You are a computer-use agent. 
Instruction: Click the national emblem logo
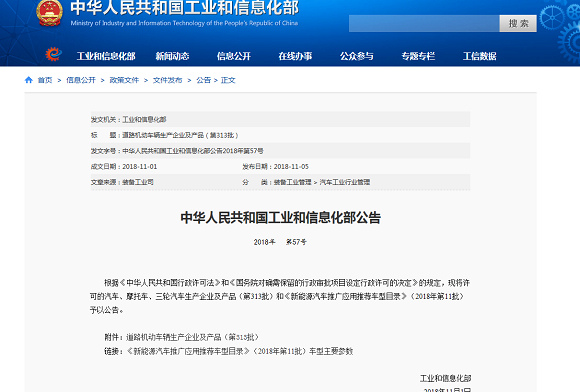[x=50, y=13]
